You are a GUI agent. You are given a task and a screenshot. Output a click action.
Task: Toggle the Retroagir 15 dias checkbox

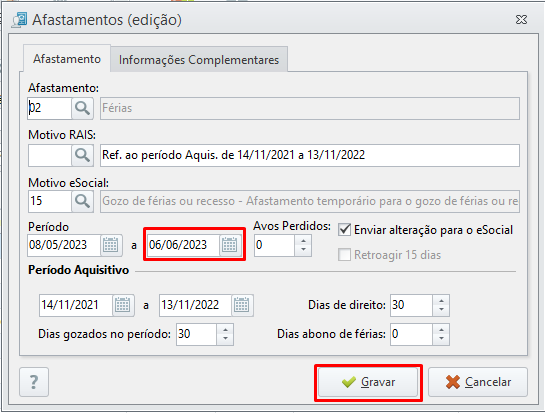point(344,255)
